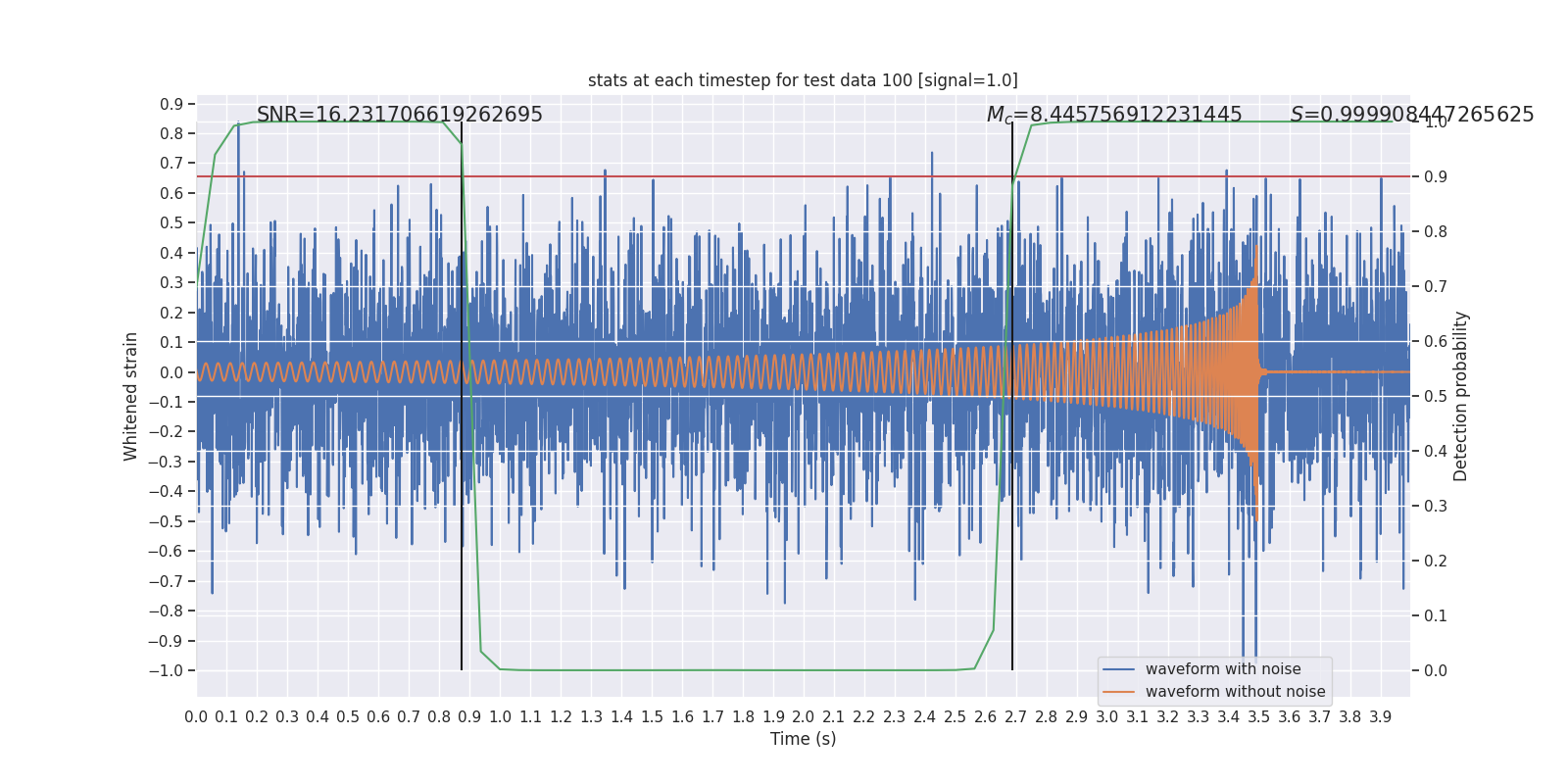
Task: Click the right y-axis tick label 0.5
Action: pos(1435,396)
